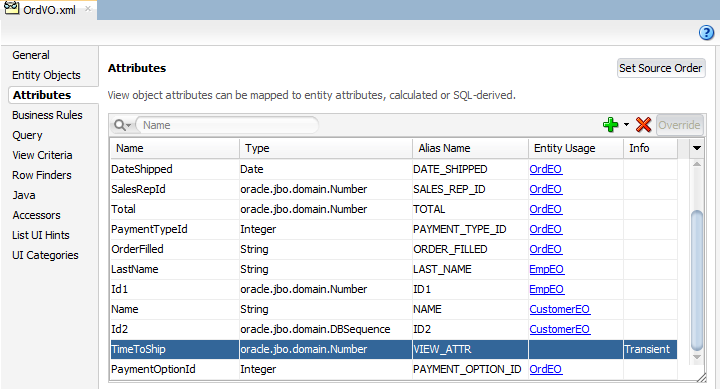Sort by Alias Name column header
Image resolution: width=720 pixels, height=389 pixels.
[x=470, y=148]
